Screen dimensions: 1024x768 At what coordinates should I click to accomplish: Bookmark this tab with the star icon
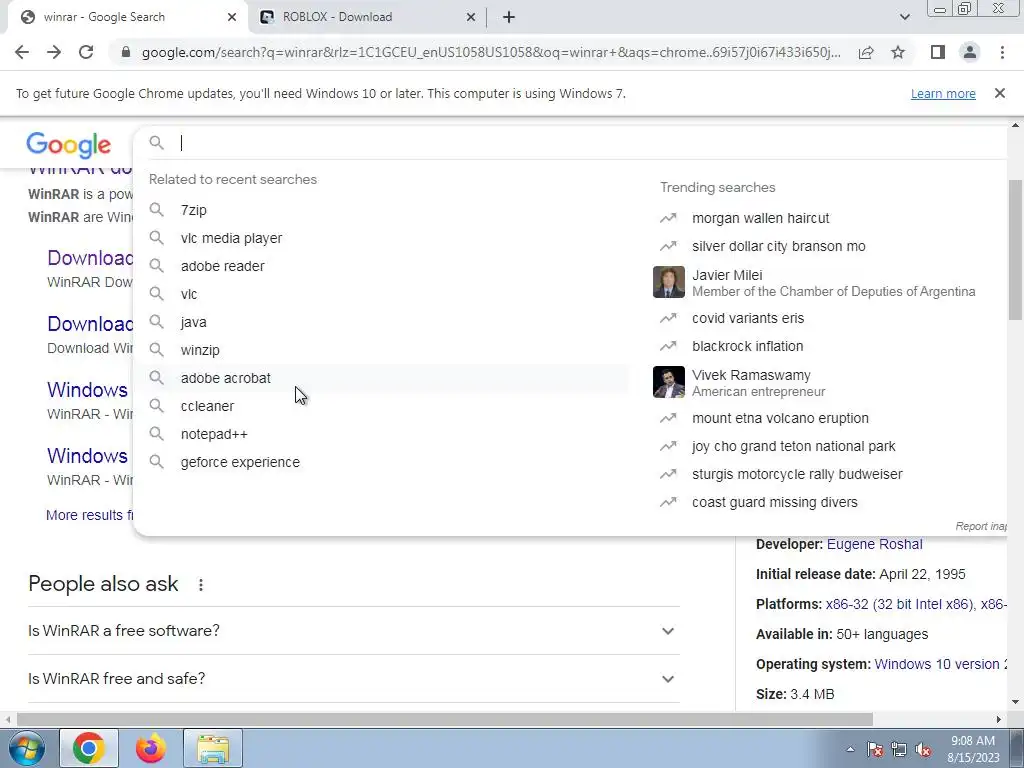[x=898, y=52]
